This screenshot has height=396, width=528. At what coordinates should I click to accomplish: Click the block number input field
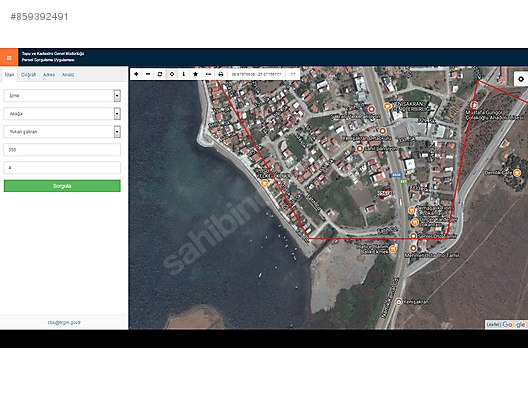coord(62,150)
